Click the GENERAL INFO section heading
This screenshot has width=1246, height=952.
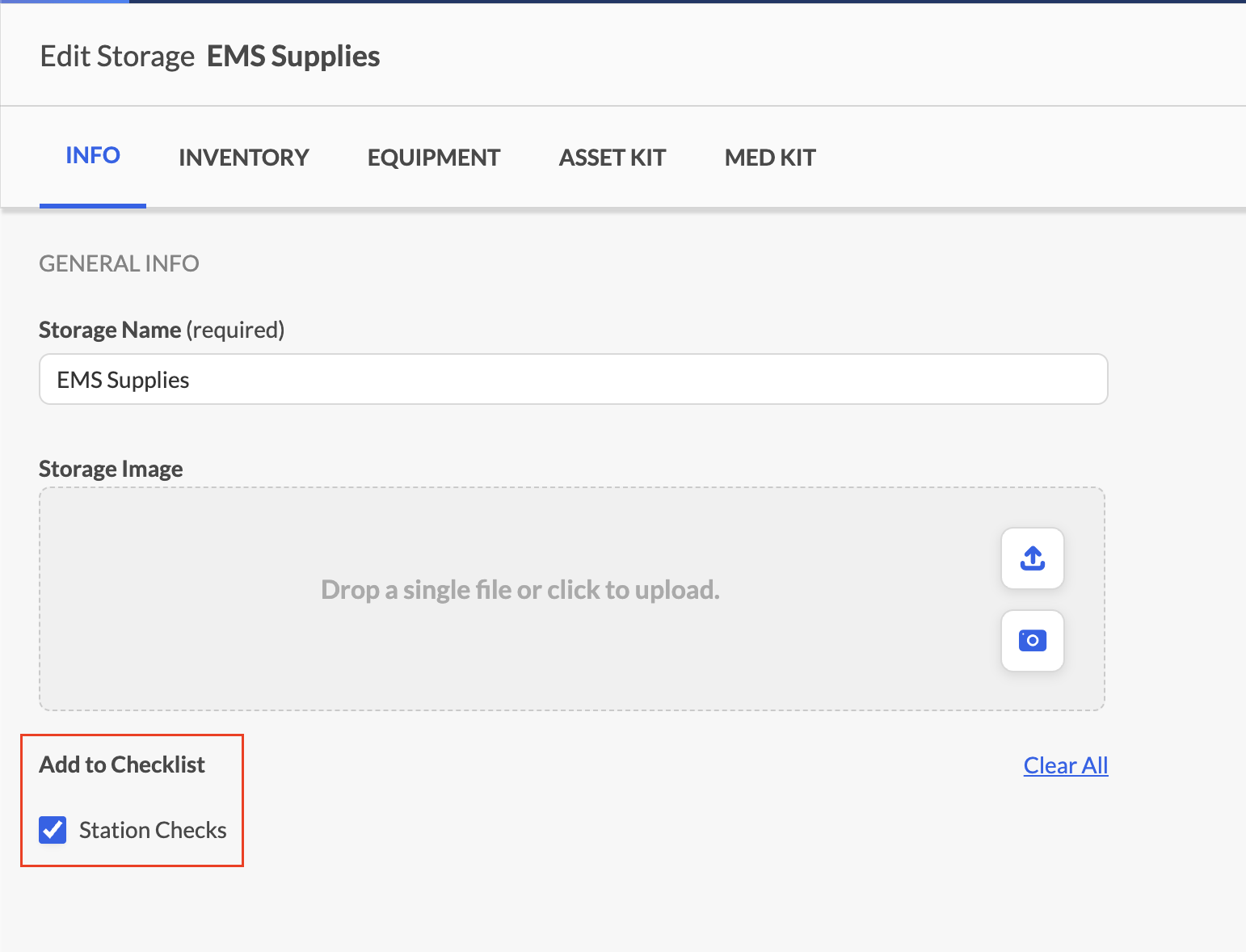[x=119, y=263]
